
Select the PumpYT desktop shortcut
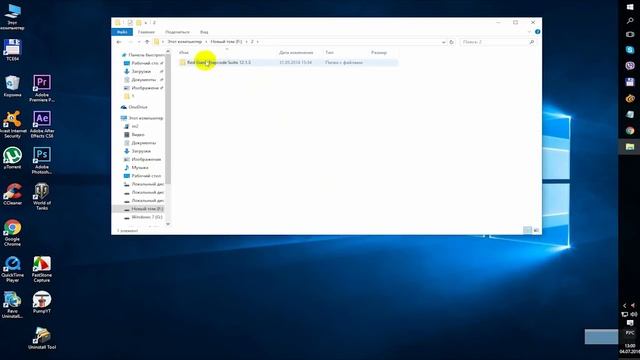point(42,302)
